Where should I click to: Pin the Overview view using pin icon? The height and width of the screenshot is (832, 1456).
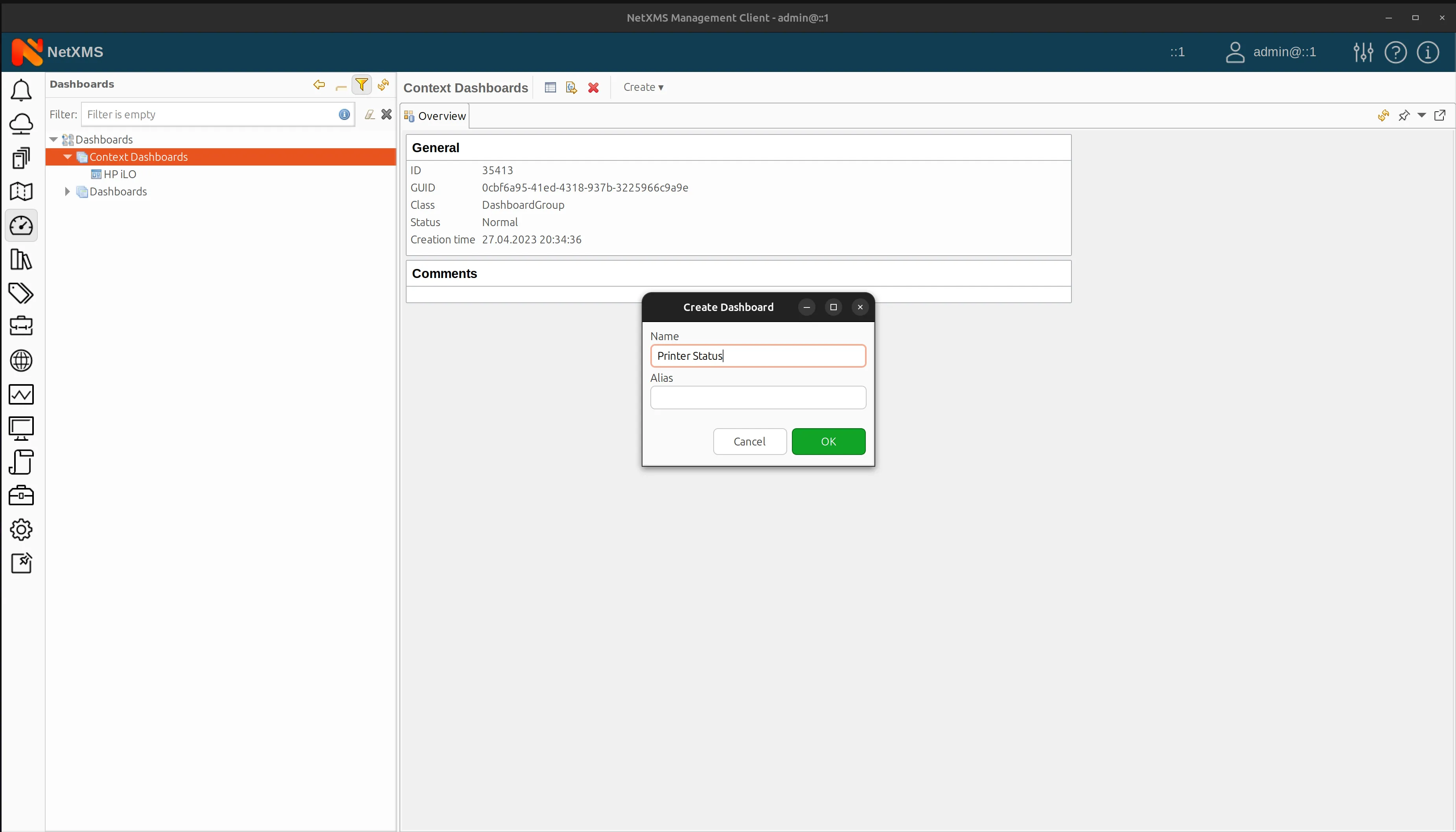pyautogui.click(x=1404, y=116)
